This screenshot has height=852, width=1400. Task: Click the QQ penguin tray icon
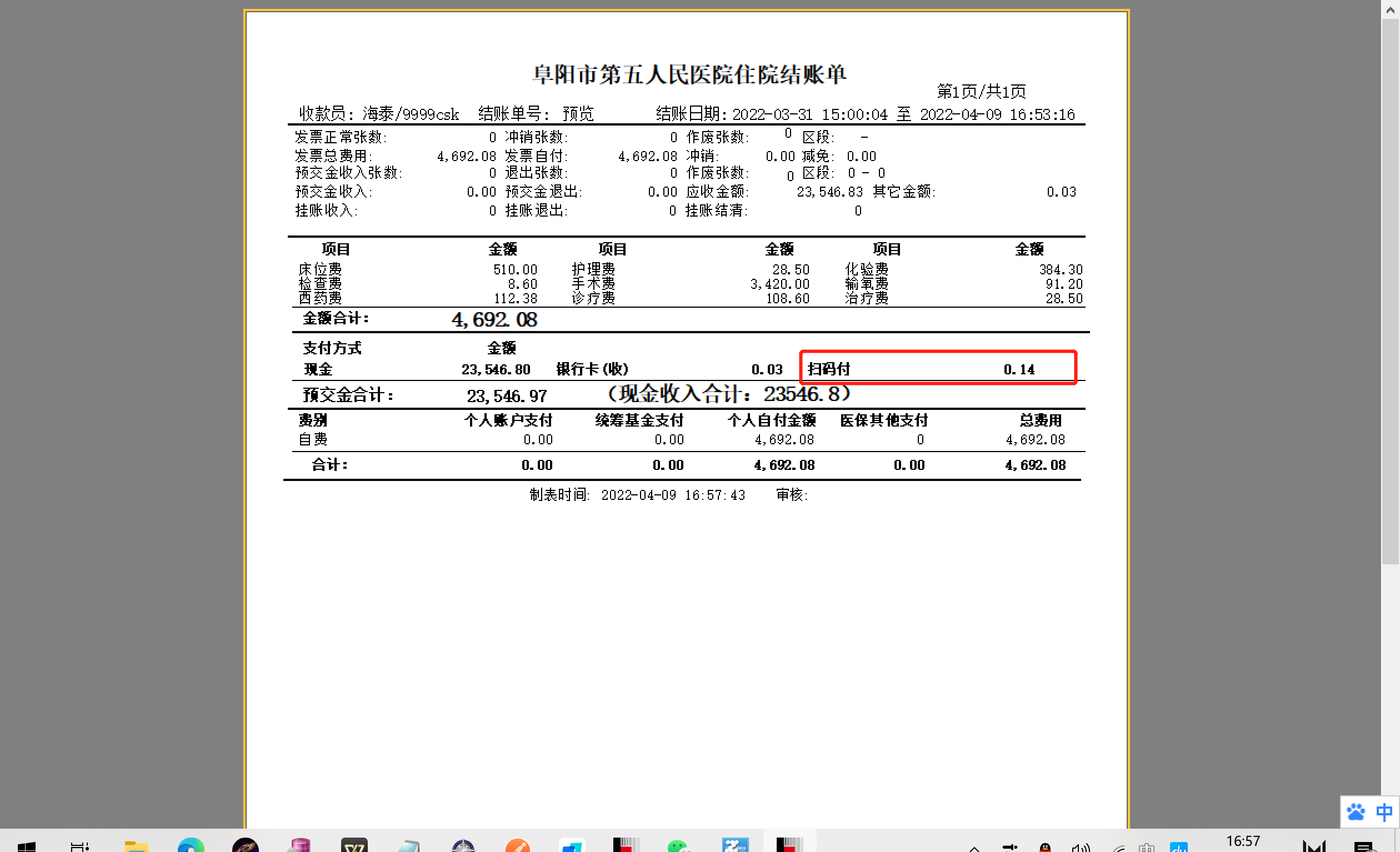(1046, 848)
